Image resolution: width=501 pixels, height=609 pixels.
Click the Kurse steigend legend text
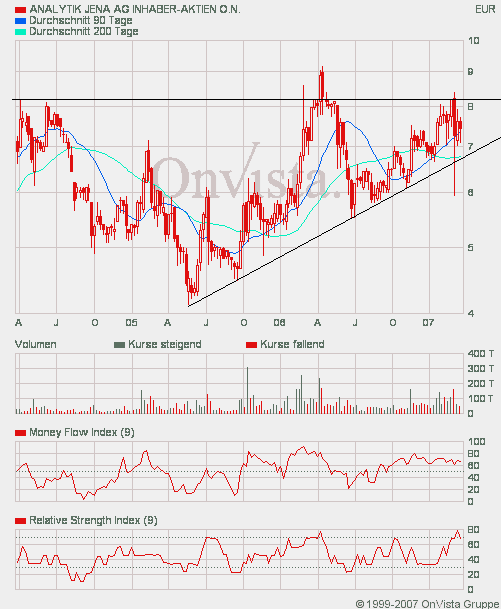tap(165, 345)
